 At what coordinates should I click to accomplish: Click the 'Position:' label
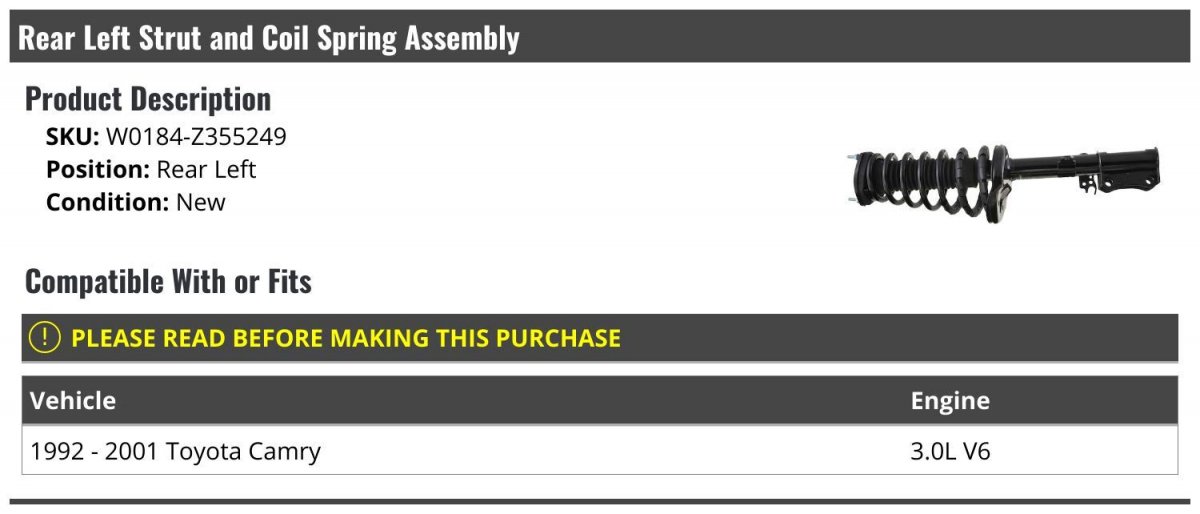tap(98, 170)
